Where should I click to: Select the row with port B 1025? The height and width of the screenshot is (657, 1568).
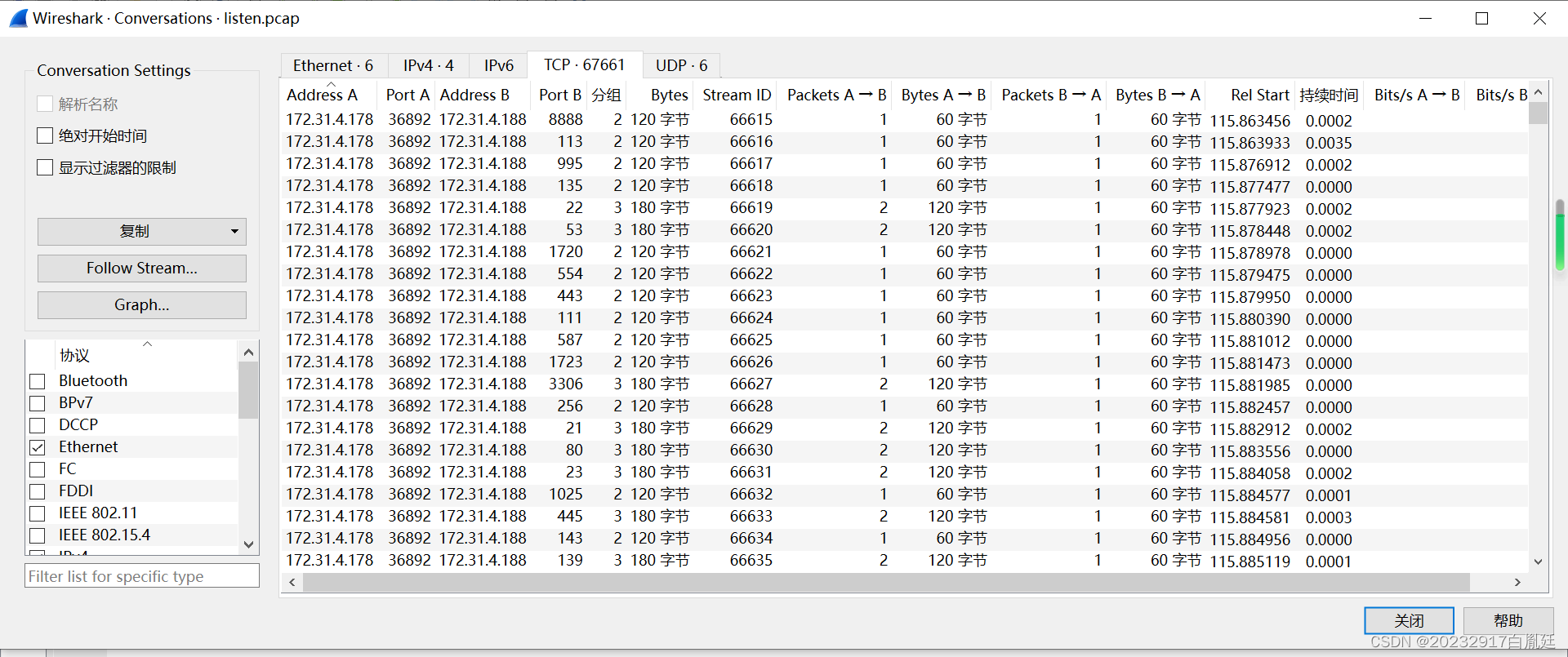(x=905, y=495)
